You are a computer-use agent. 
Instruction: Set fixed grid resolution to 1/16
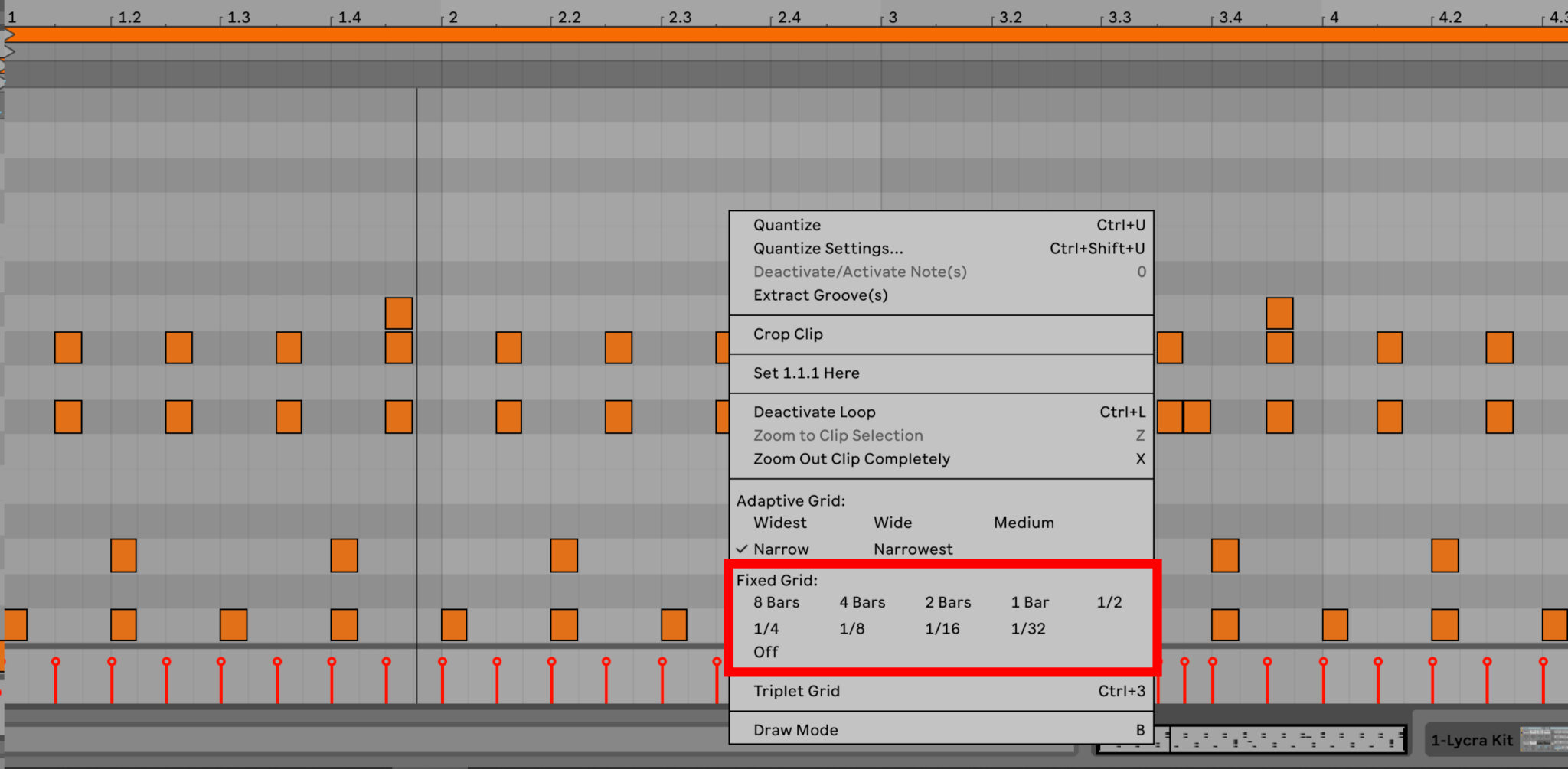(x=942, y=628)
